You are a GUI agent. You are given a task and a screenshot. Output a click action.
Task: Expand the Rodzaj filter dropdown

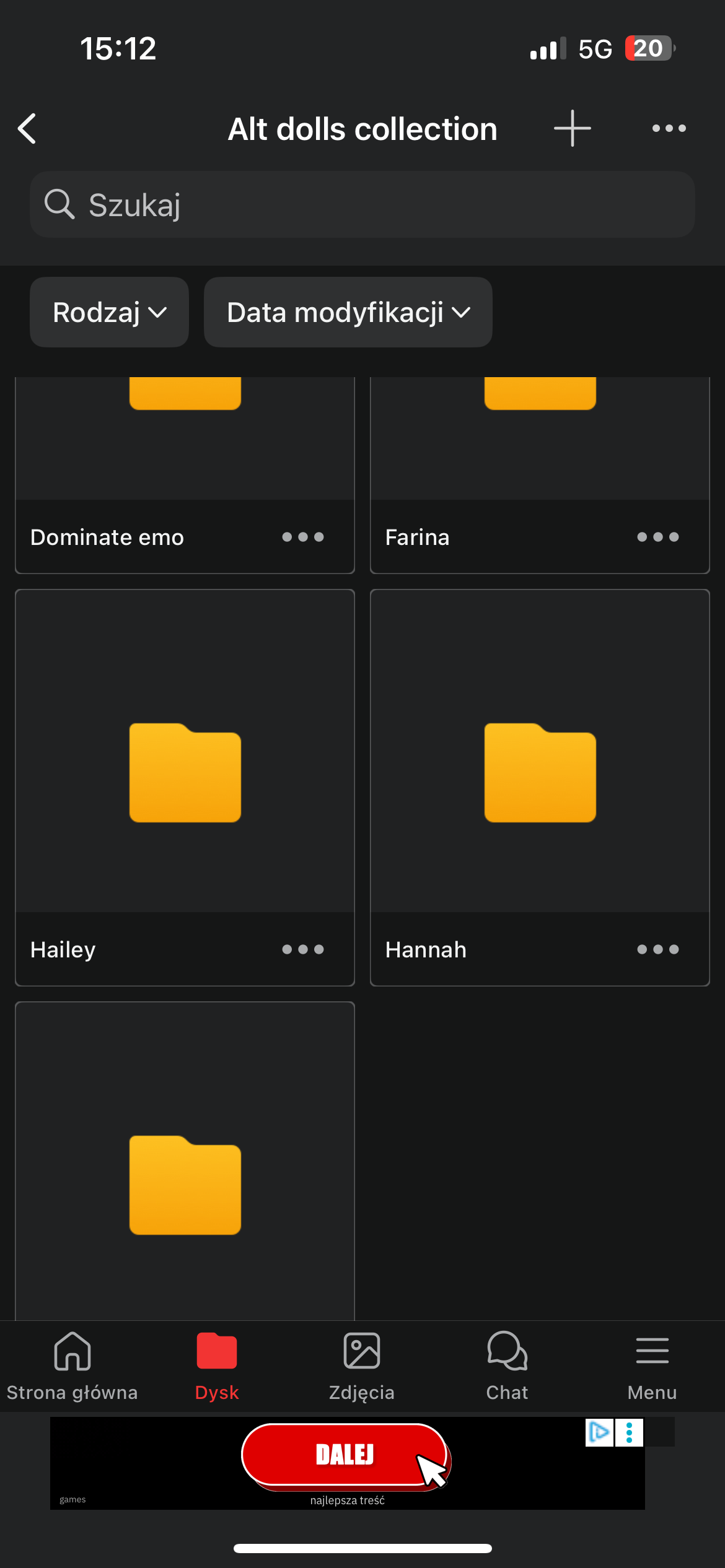pyautogui.click(x=109, y=312)
